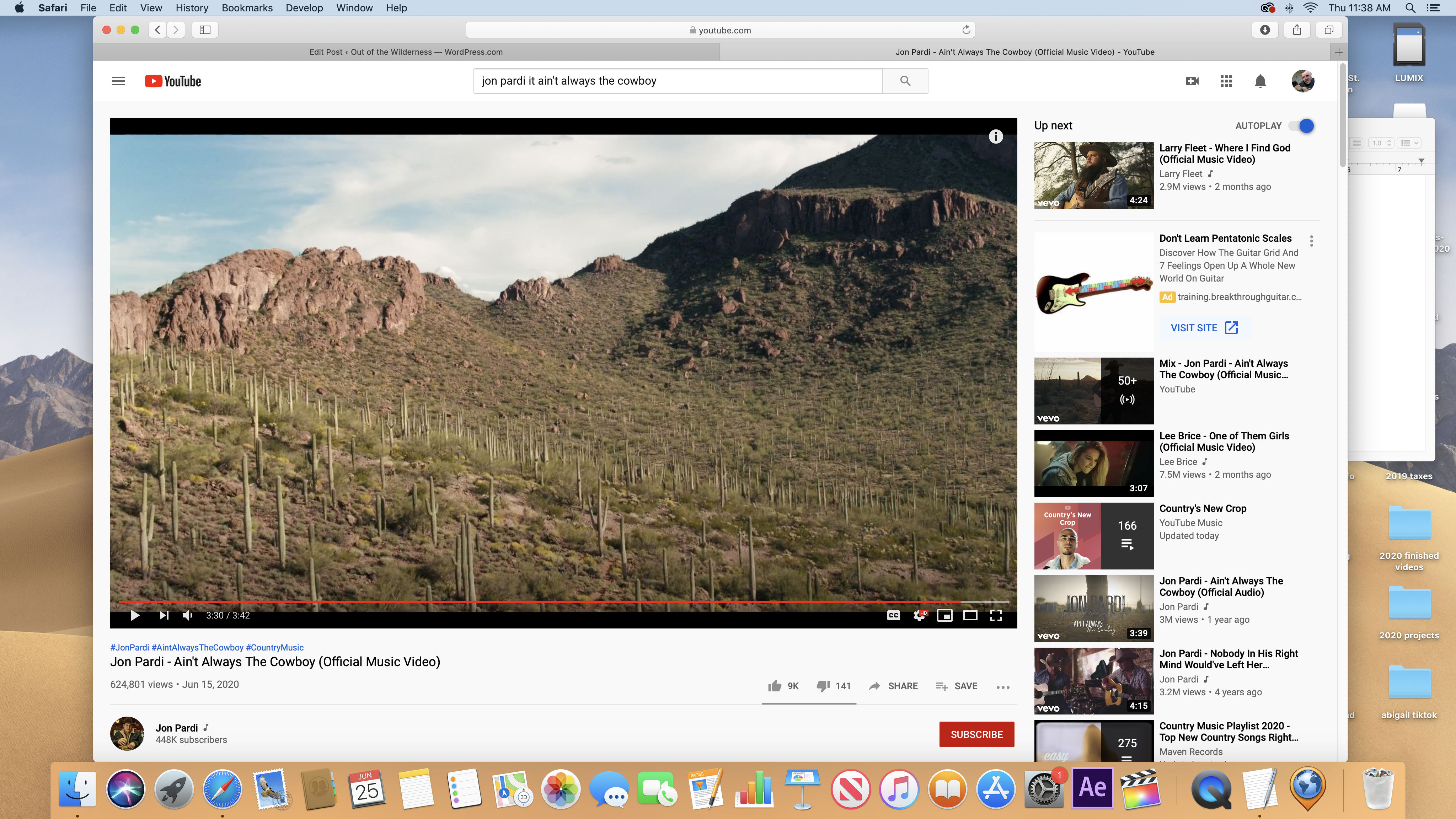Click the red SUBSCRIBE button
Viewport: 1456px width, 819px height.
coord(976,734)
